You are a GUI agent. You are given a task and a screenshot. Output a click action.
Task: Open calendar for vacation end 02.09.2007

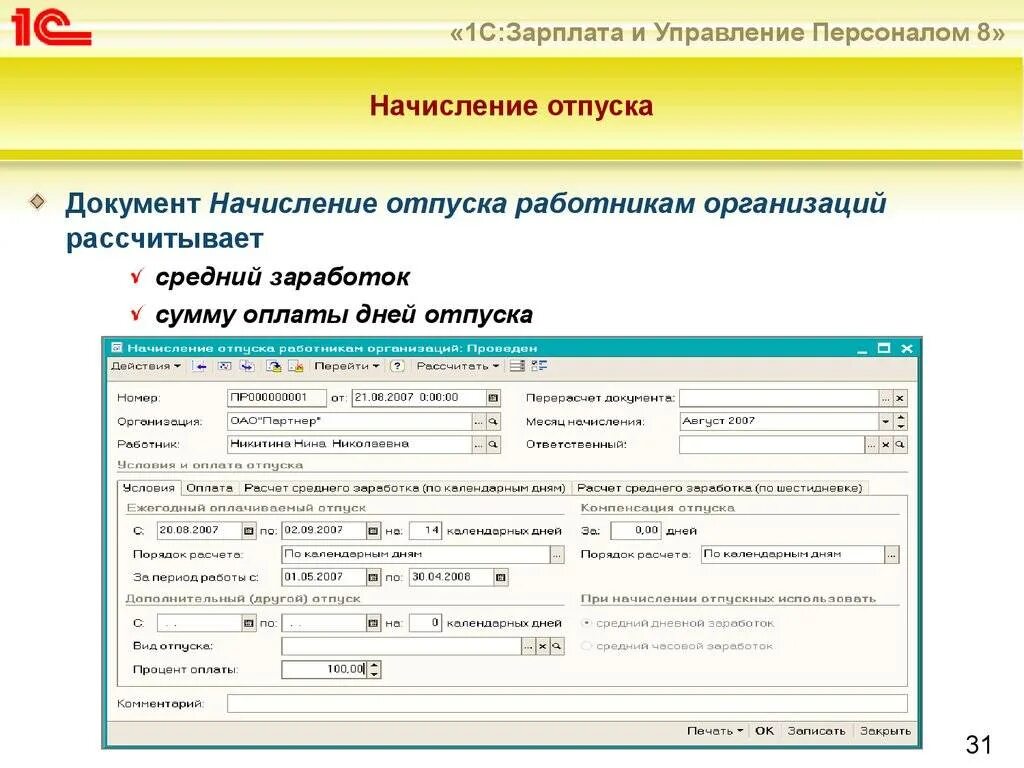tap(373, 531)
